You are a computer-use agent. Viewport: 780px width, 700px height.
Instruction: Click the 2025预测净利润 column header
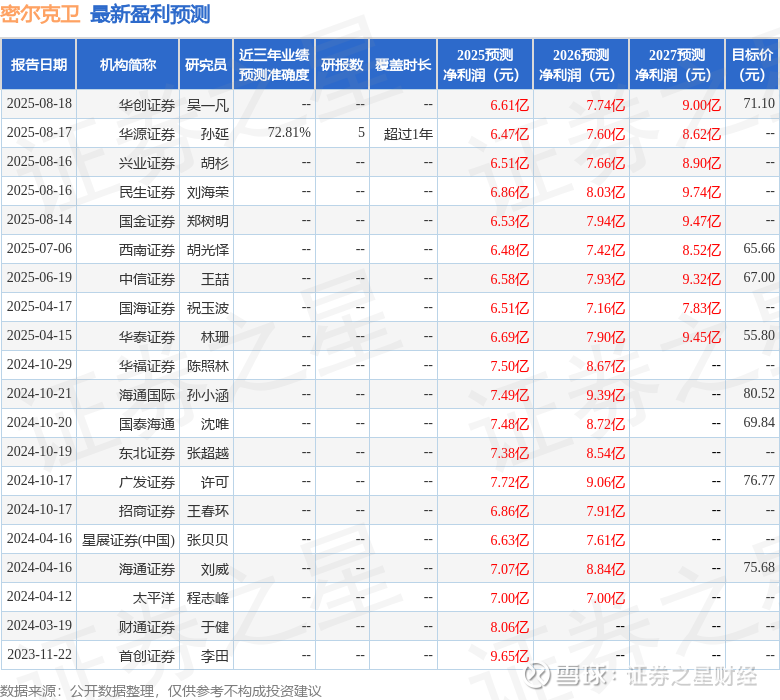pos(485,65)
